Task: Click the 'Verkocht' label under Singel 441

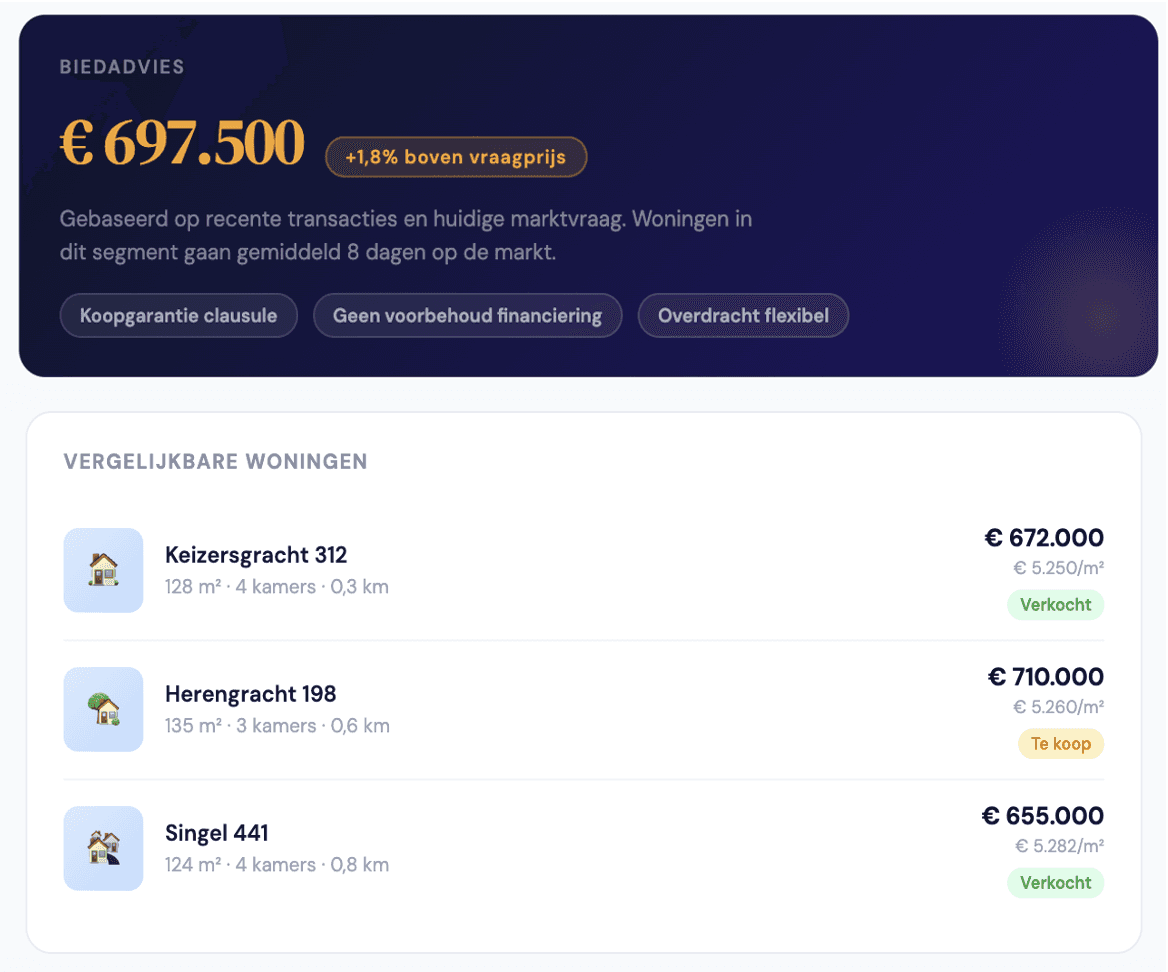Action: 1055,883
